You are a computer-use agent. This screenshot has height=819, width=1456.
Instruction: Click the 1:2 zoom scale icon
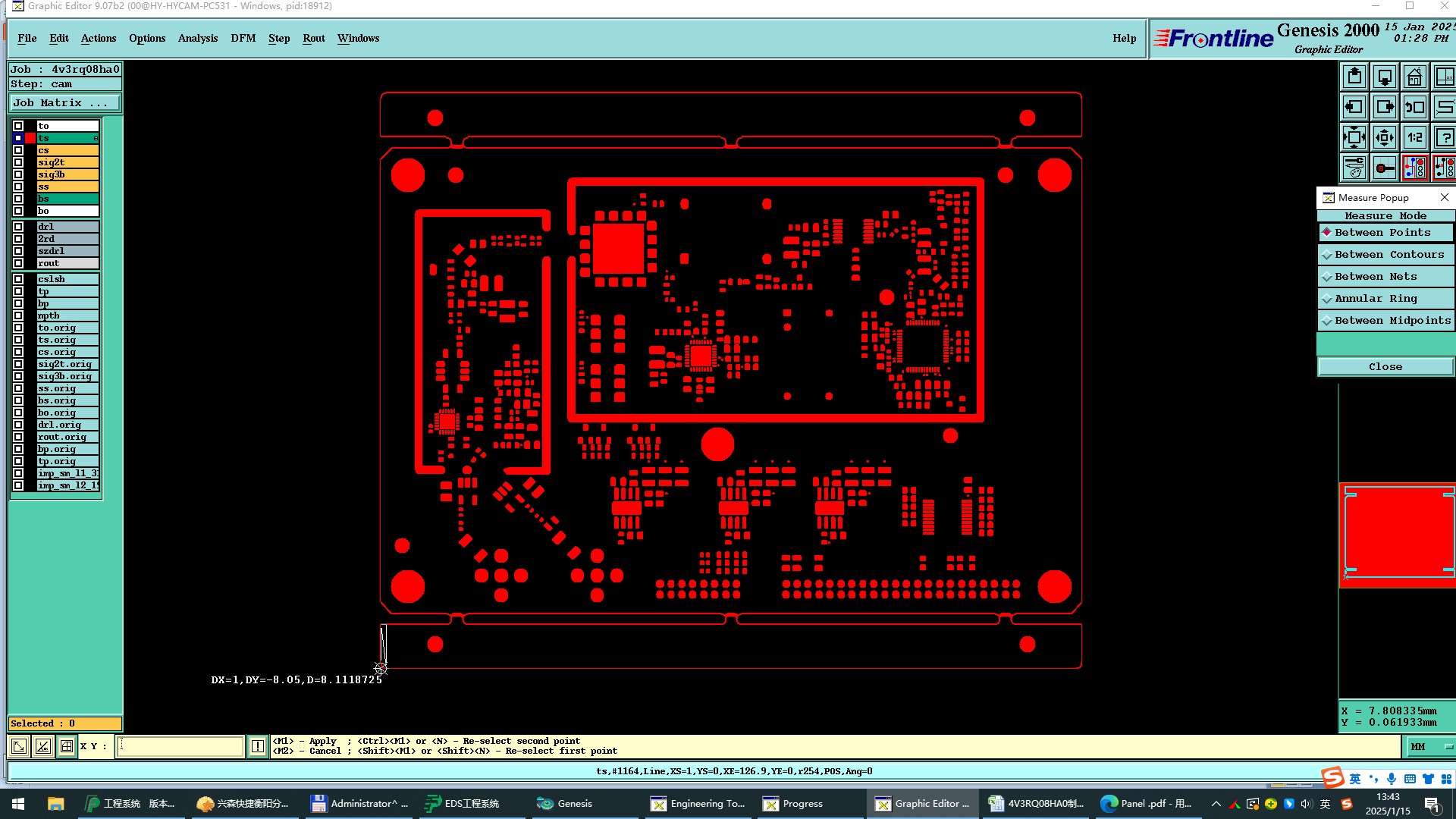pos(1414,138)
